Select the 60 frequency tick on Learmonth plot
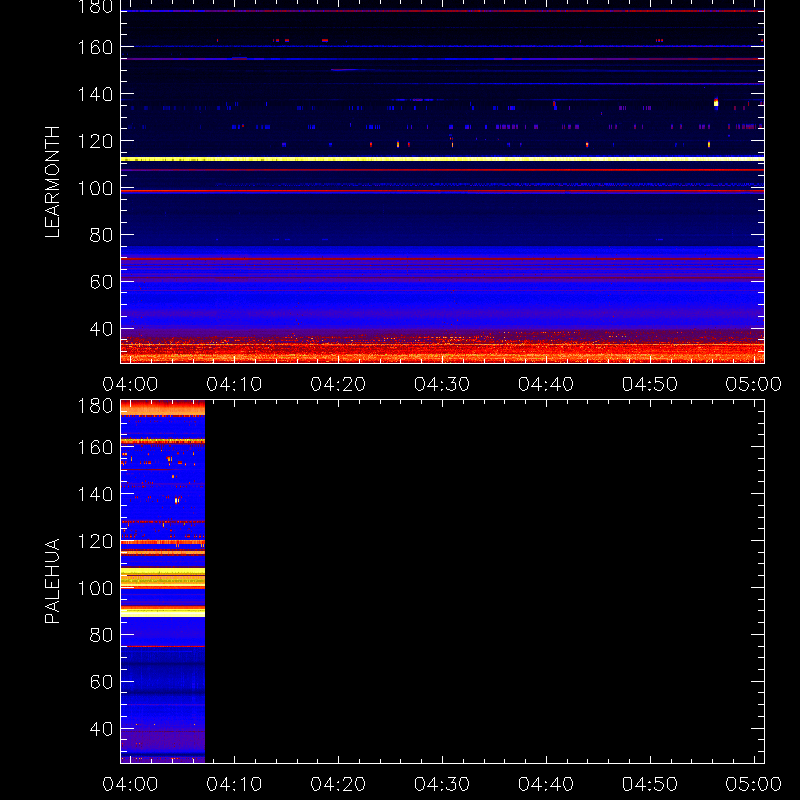Screen dimensions: 800x800 coord(101,282)
